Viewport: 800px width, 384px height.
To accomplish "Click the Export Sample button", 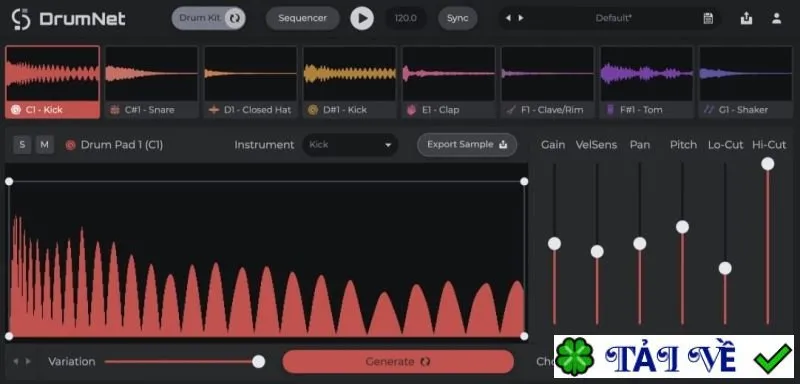I will click(x=467, y=145).
